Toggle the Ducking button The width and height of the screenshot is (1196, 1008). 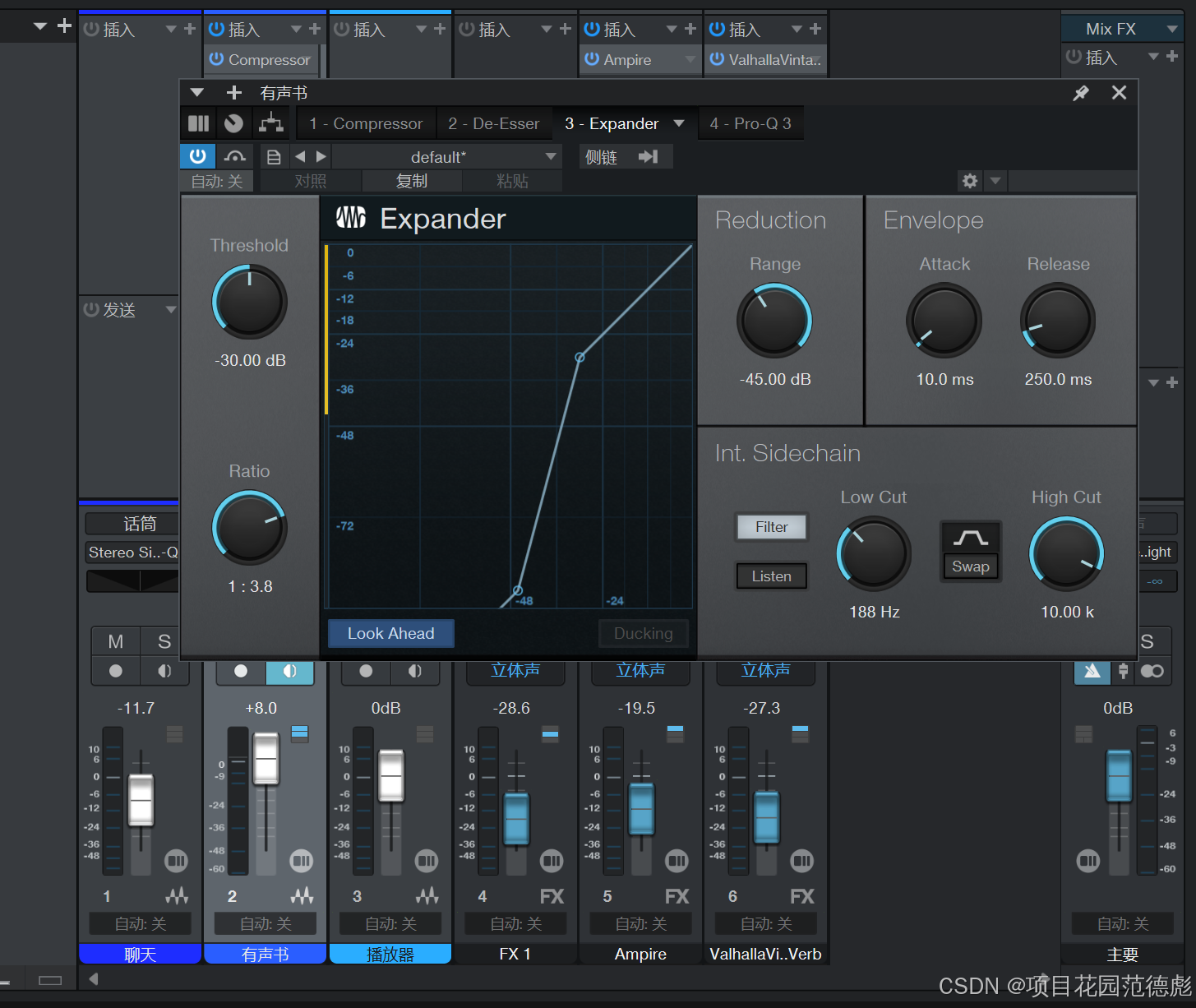click(x=643, y=633)
